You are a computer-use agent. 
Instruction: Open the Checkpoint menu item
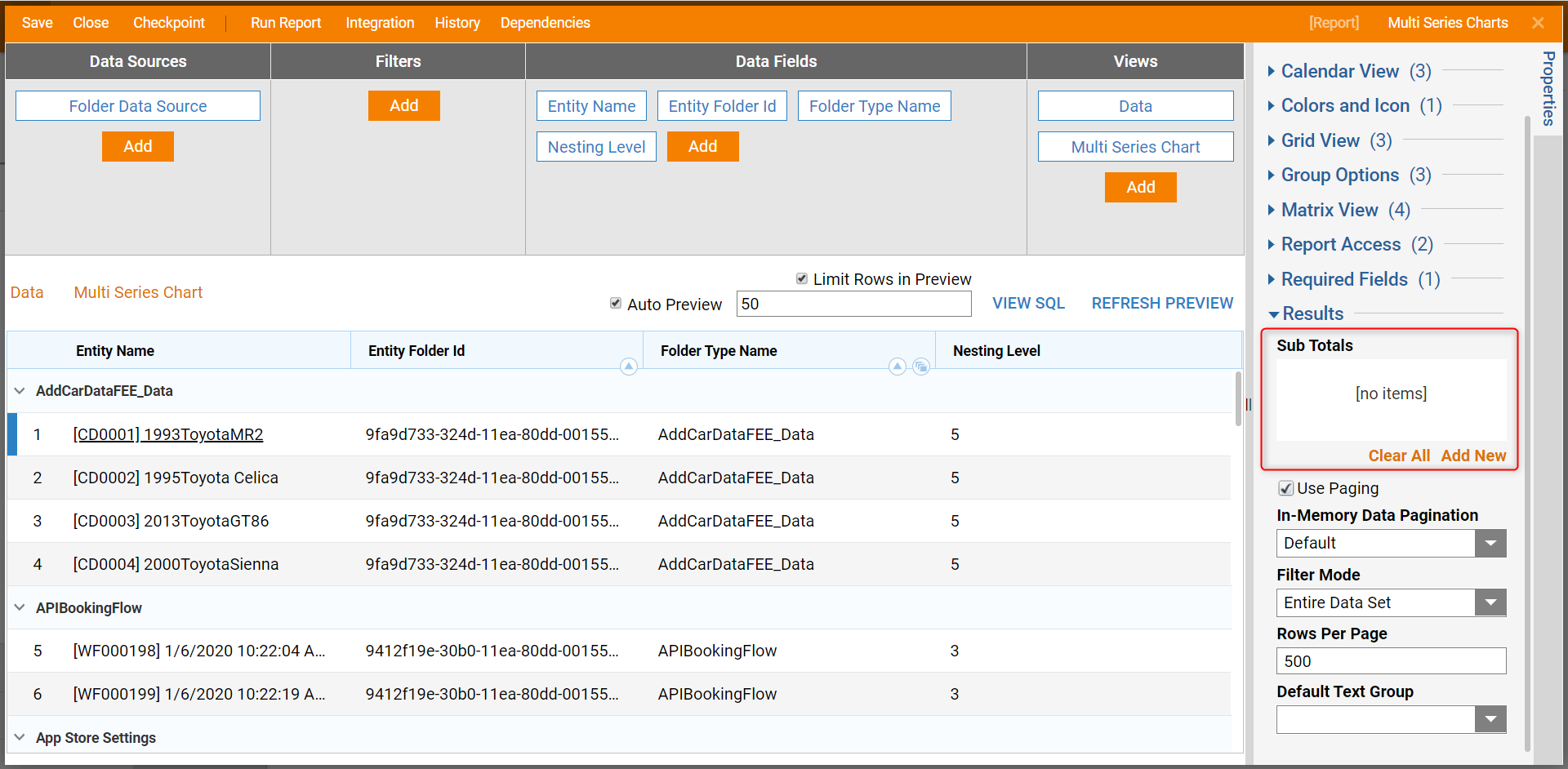tap(169, 23)
